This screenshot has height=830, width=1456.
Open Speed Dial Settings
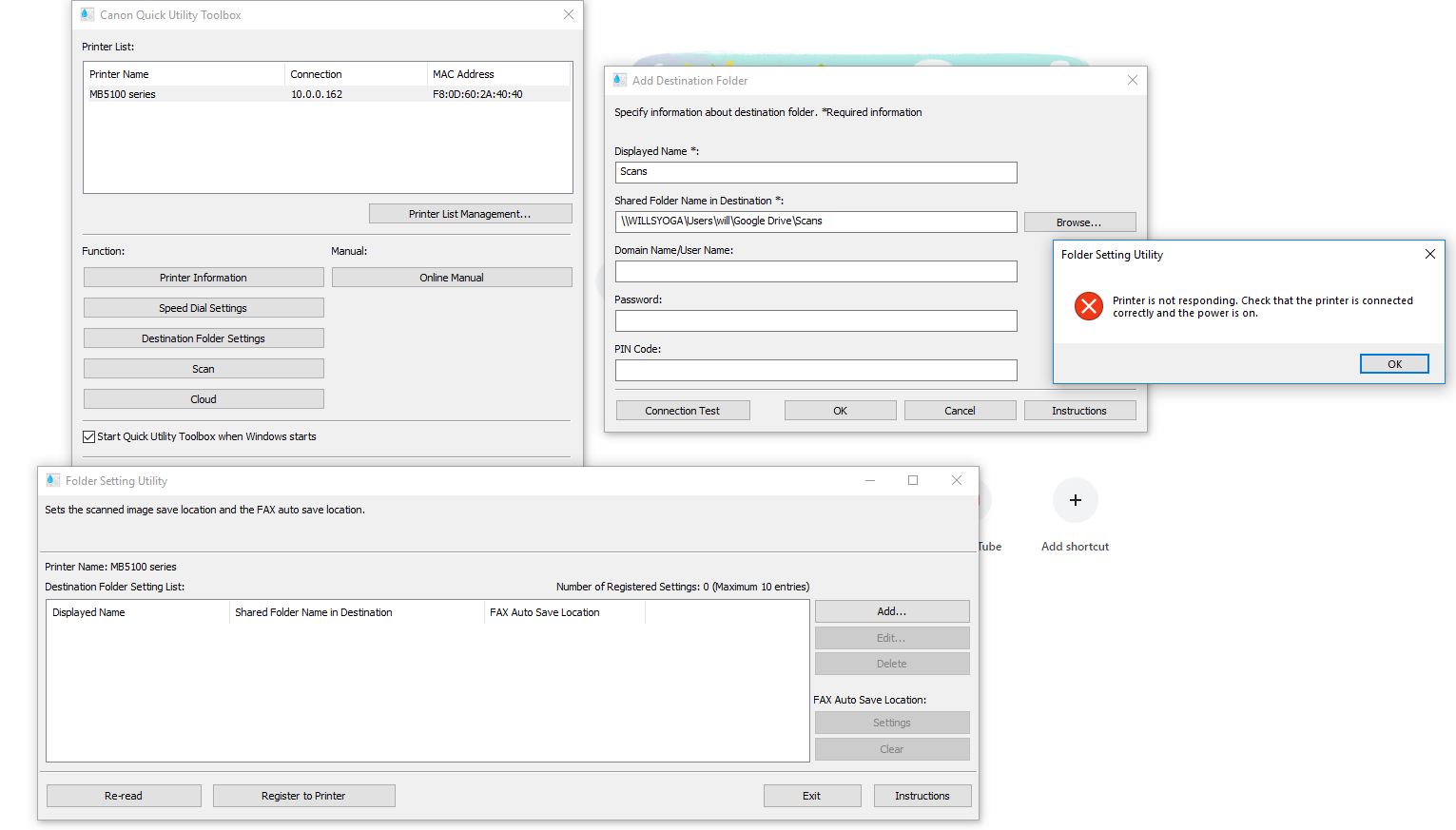(x=203, y=307)
